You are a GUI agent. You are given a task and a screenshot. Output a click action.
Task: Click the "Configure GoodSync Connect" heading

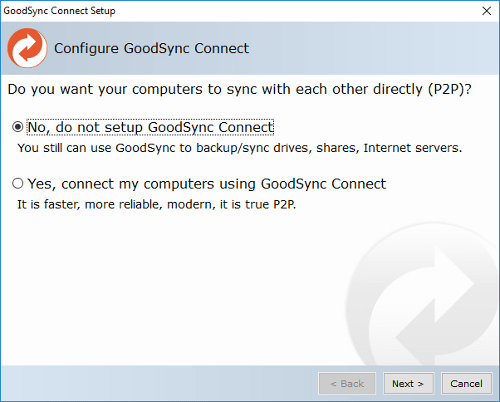pyautogui.click(x=151, y=48)
